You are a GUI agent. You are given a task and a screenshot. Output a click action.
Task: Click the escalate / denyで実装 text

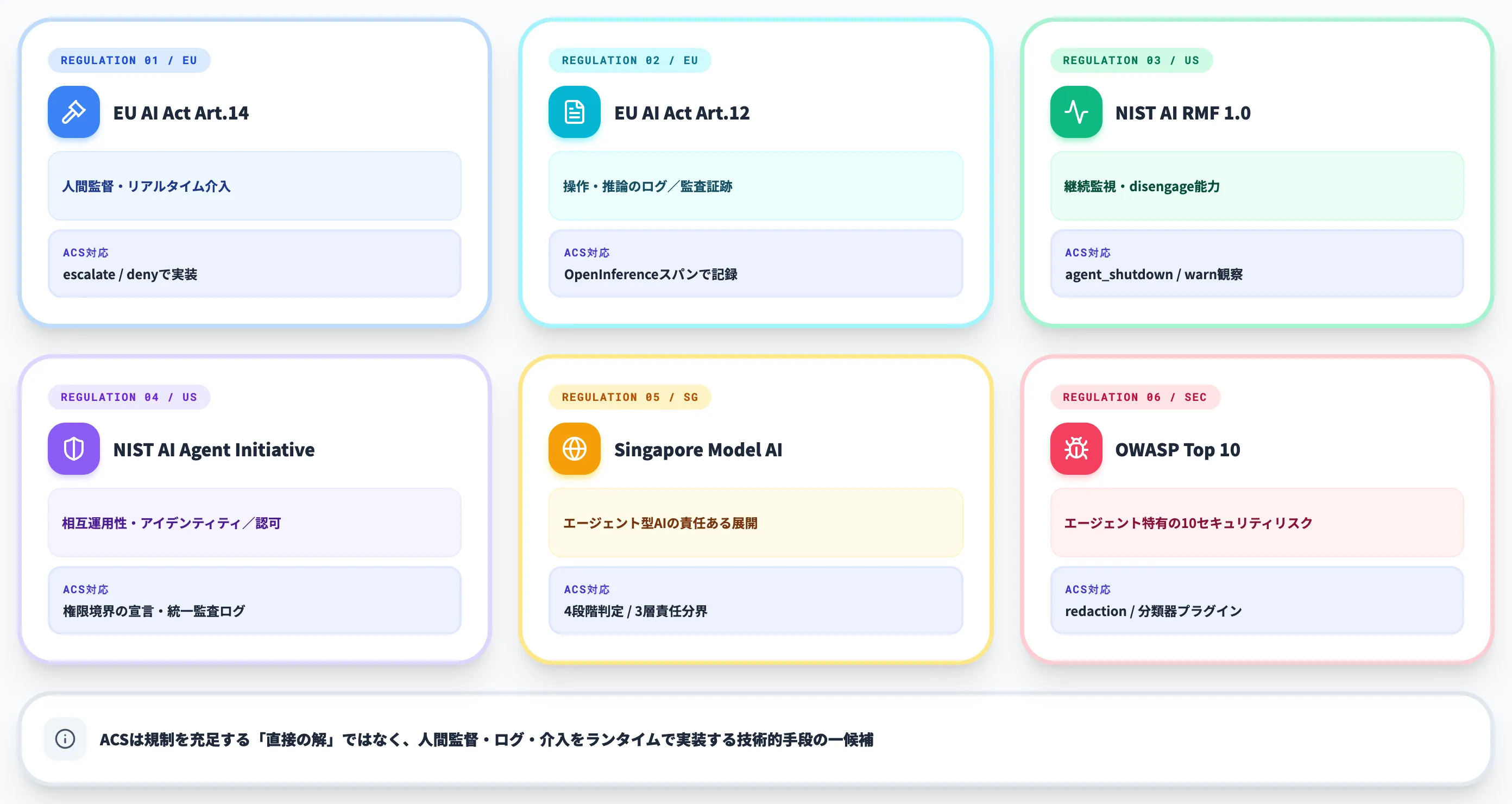click(130, 274)
